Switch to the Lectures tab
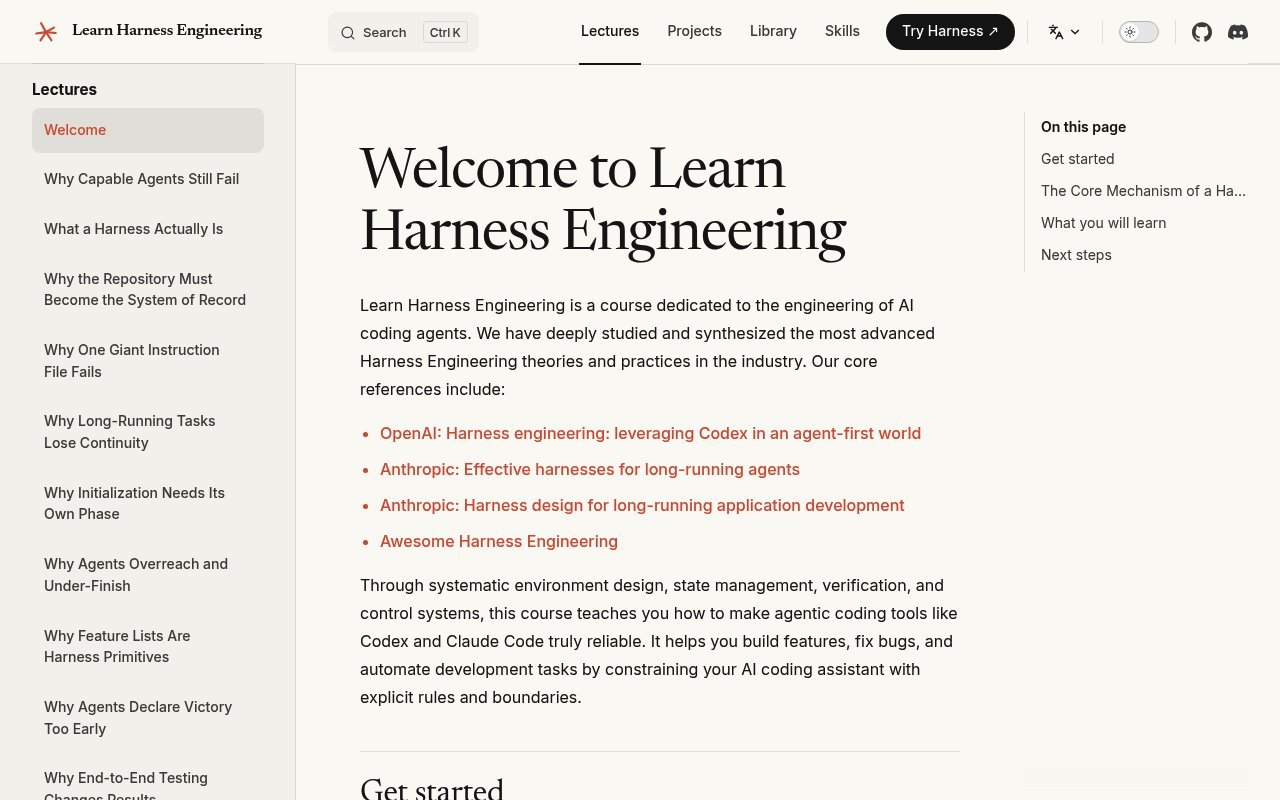This screenshot has width=1280, height=800. [x=610, y=31]
